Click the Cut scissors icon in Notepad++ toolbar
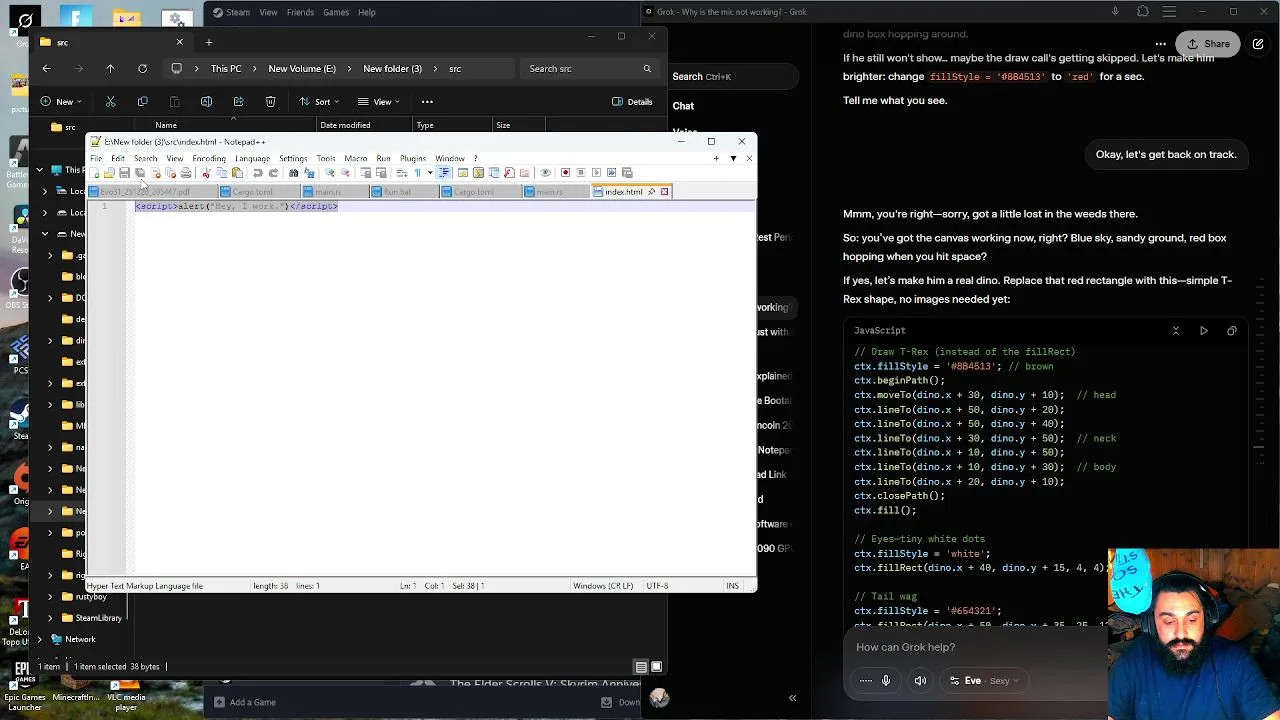The image size is (1280, 720). point(207,173)
